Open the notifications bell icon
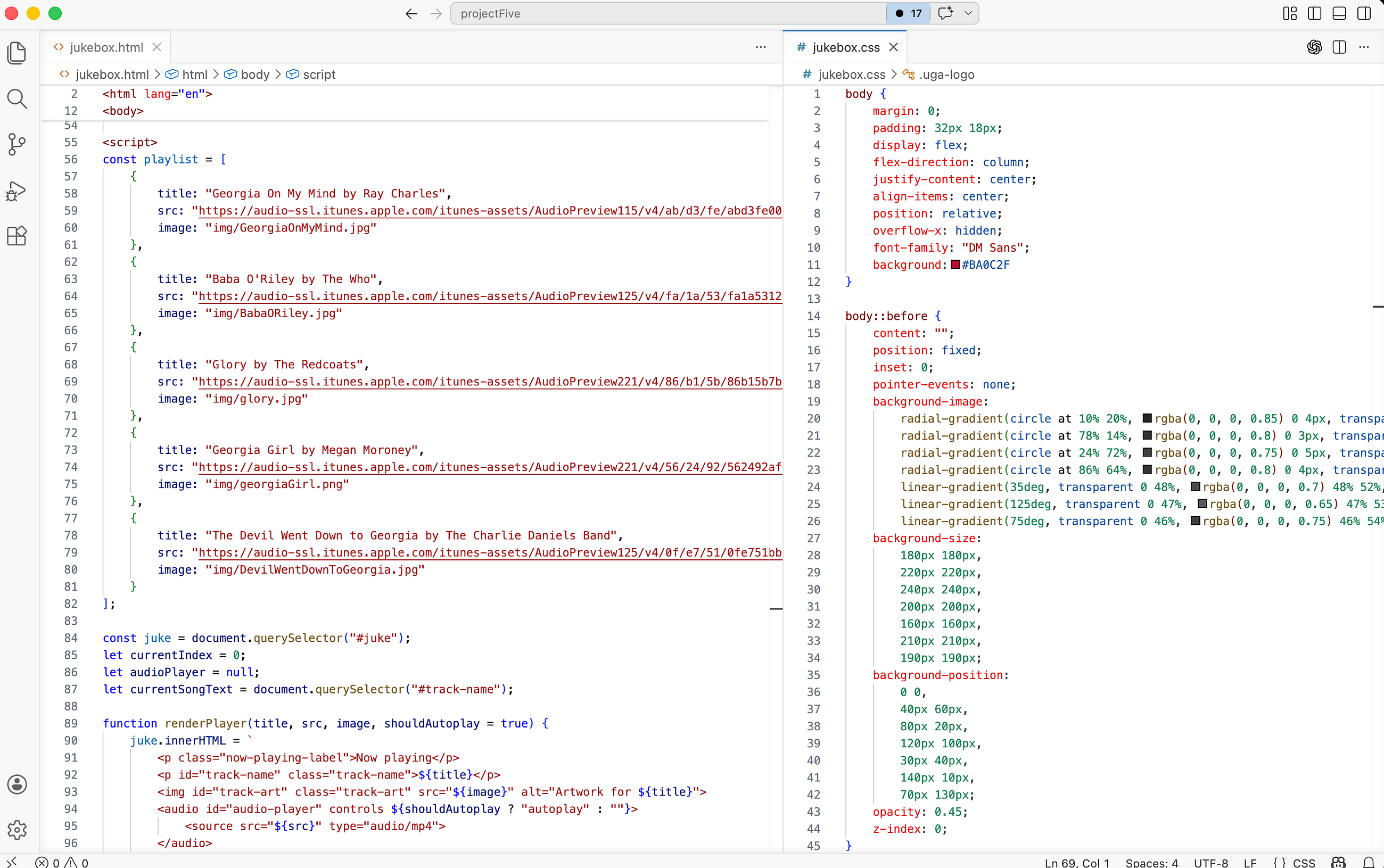Viewport: 1384px width, 868px height. (x=1369, y=862)
